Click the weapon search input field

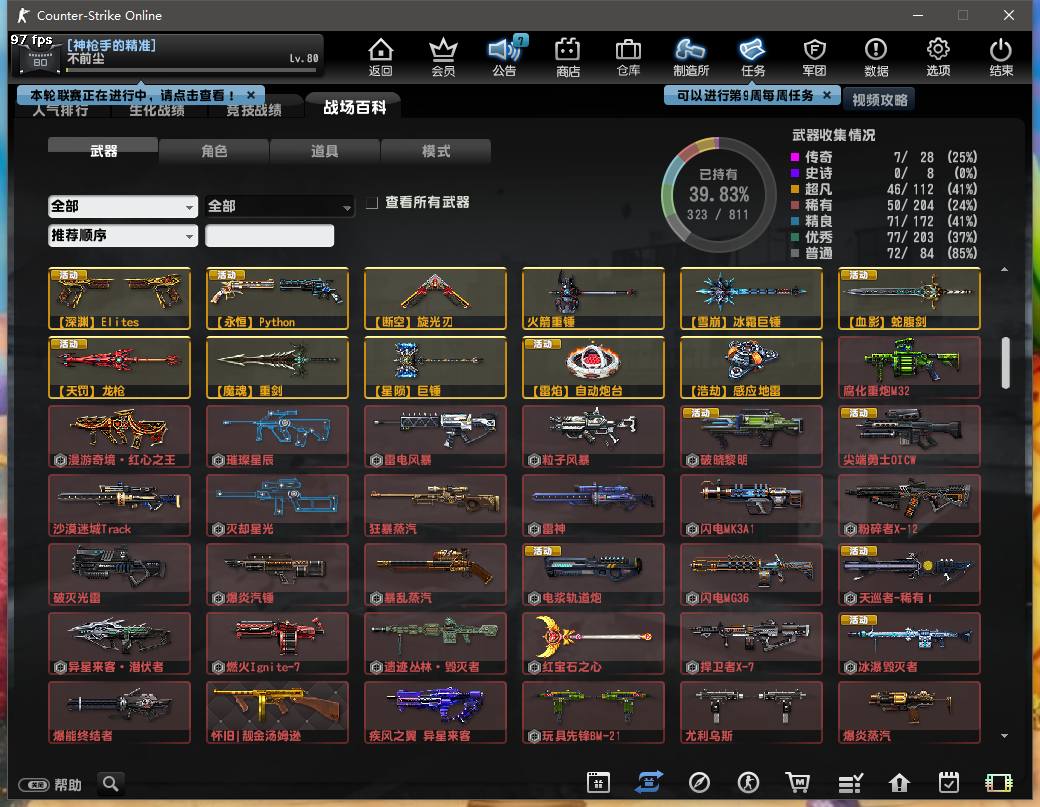[x=269, y=235]
